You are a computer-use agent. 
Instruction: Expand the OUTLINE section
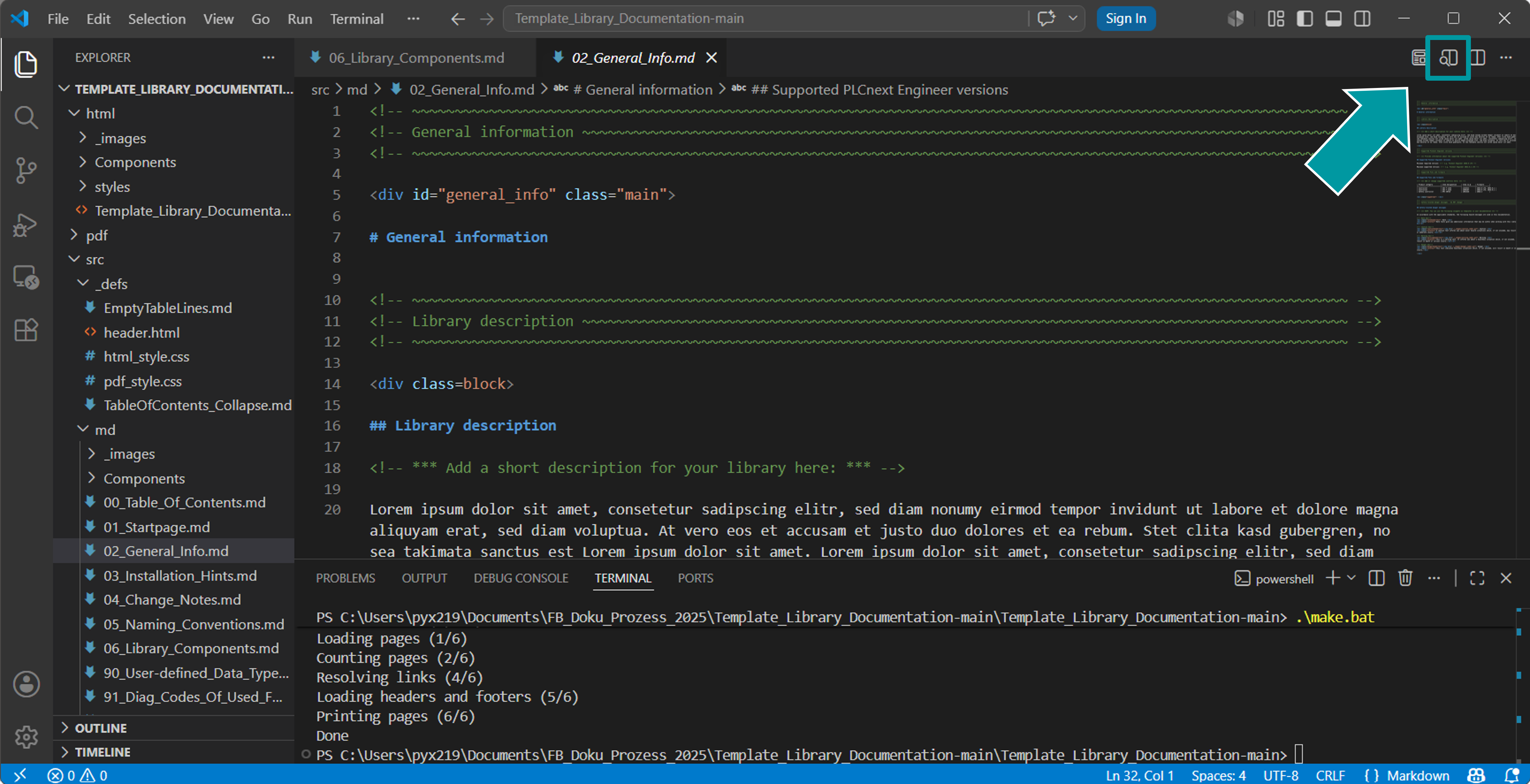[174, 728]
